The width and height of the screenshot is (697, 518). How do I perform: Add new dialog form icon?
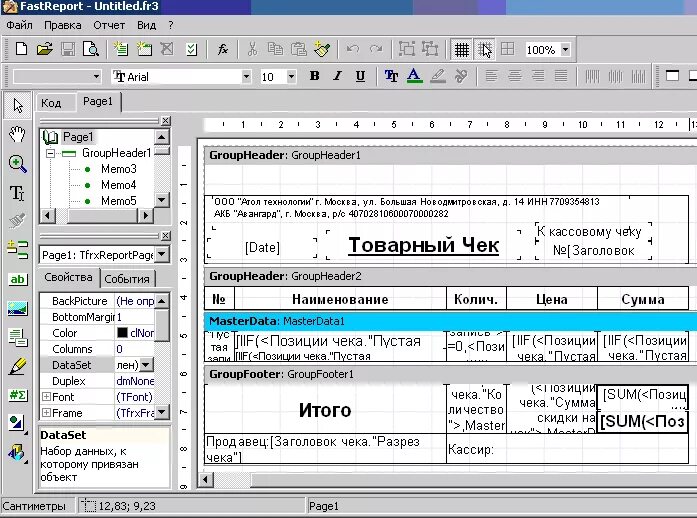pyautogui.click(x=144, y=49)
